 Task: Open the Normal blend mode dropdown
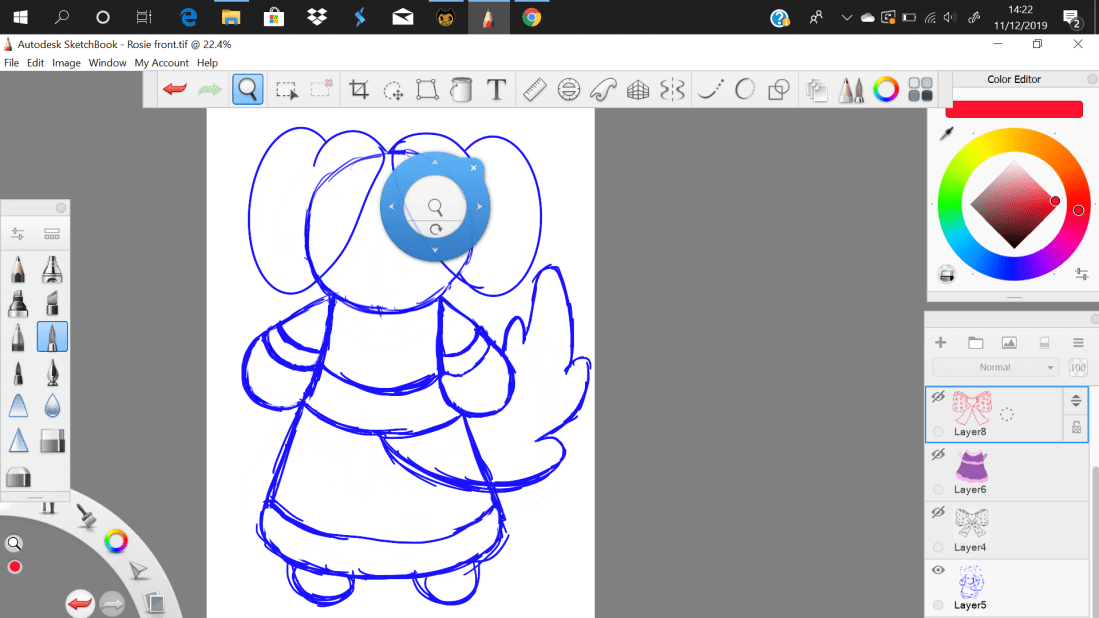995,367
